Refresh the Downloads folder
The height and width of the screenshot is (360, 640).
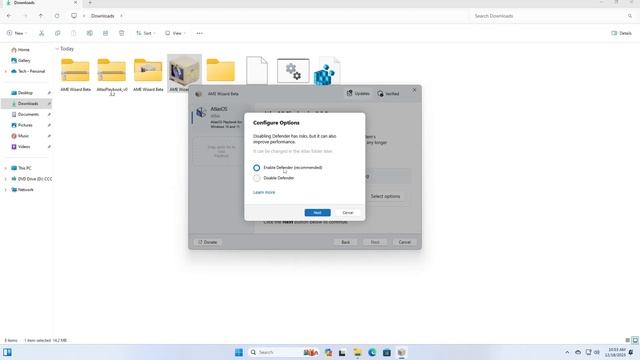tap(57, 16)
